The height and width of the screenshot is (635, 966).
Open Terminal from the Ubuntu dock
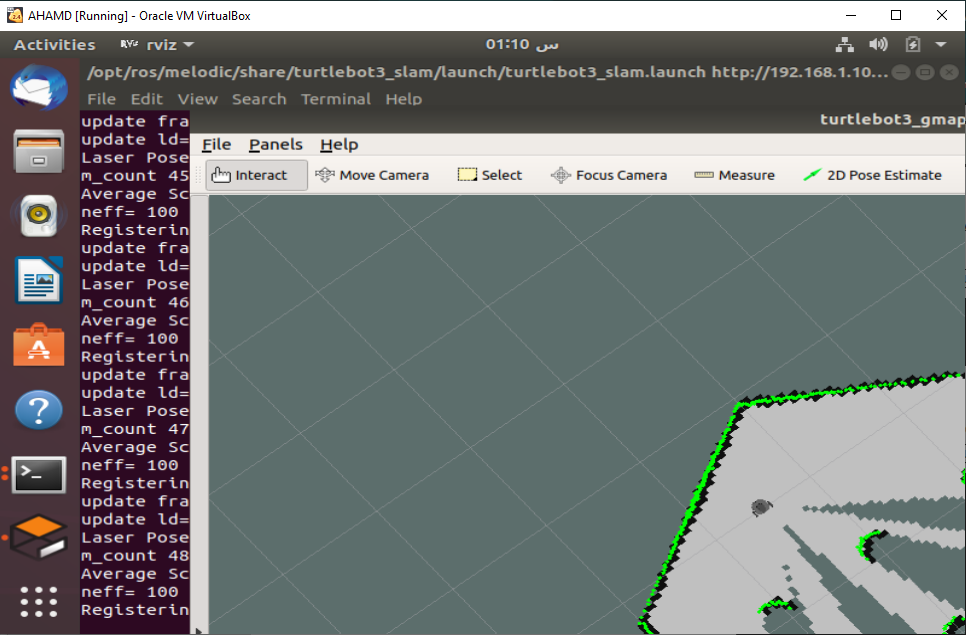click(x=37, y=475)
